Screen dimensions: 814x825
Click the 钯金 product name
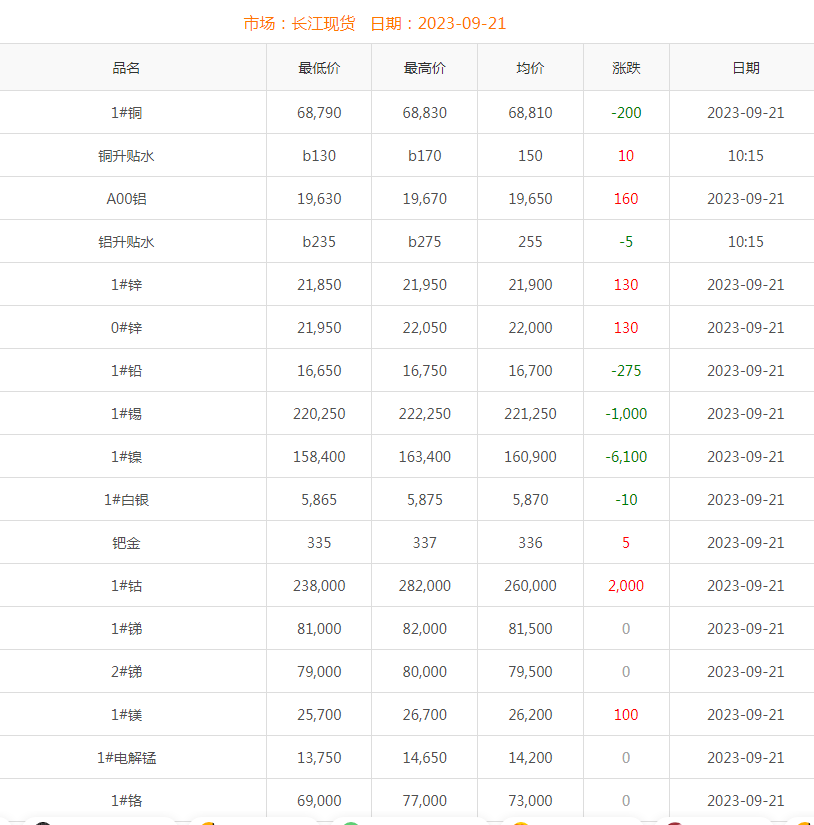click(126, 543)
